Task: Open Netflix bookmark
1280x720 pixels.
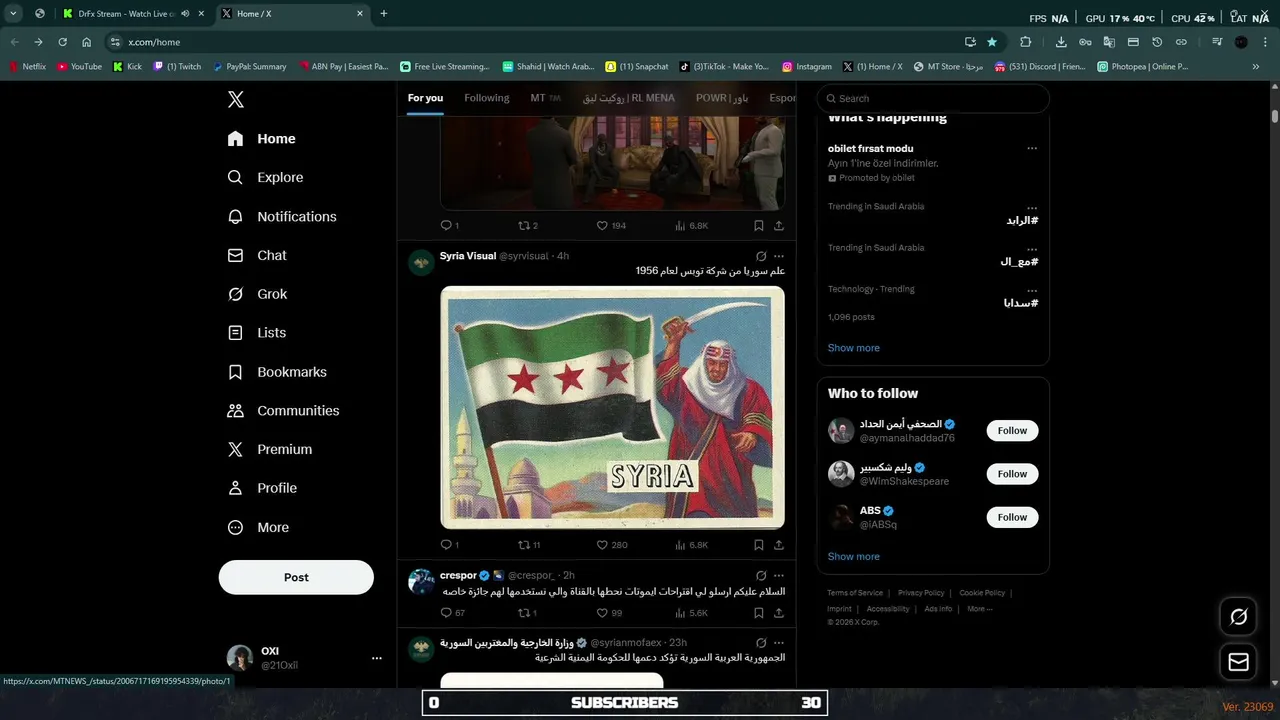Action: [x=27, y=67]
